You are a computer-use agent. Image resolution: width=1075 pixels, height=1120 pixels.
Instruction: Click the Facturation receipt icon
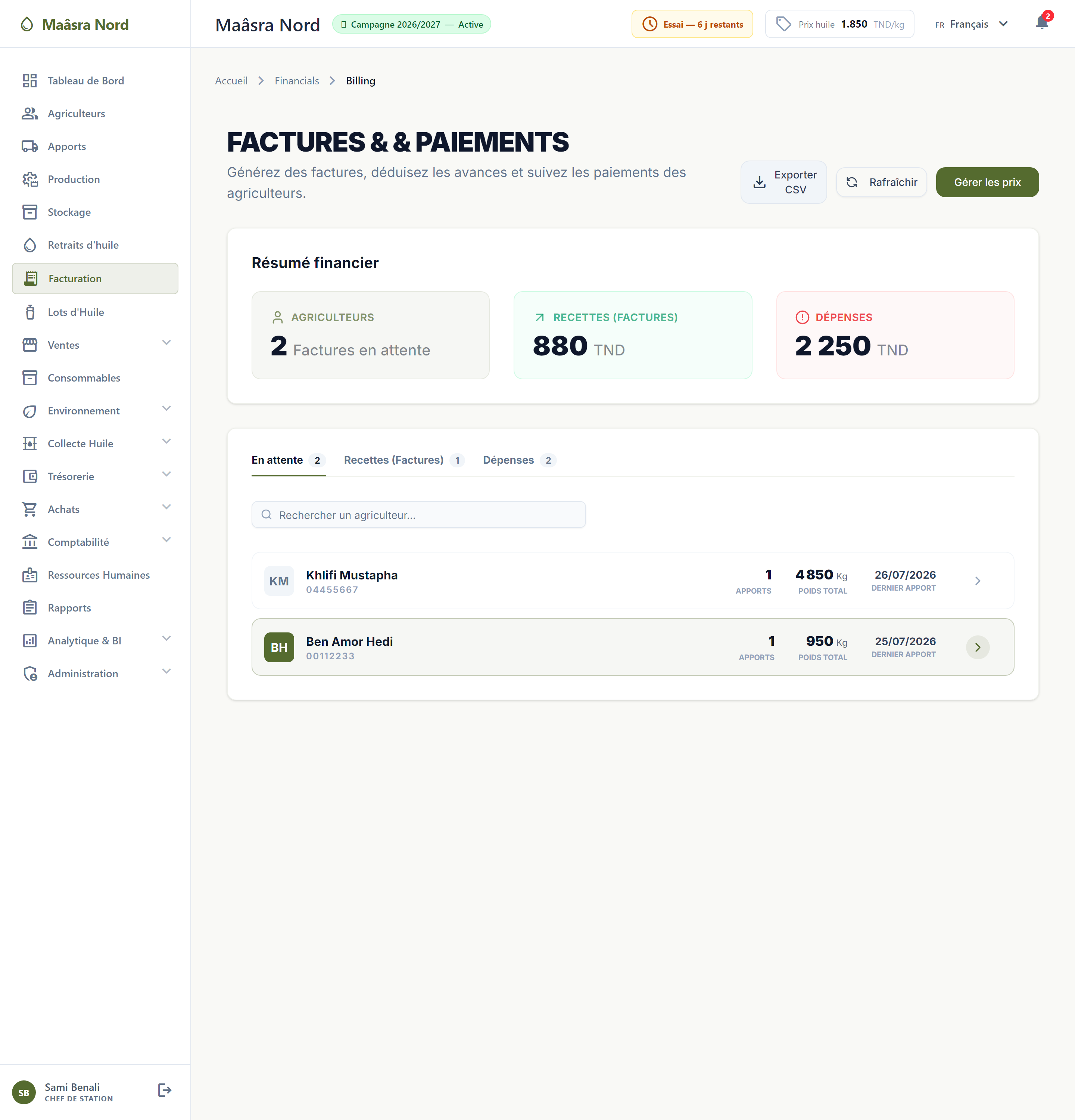pos(31,278)
